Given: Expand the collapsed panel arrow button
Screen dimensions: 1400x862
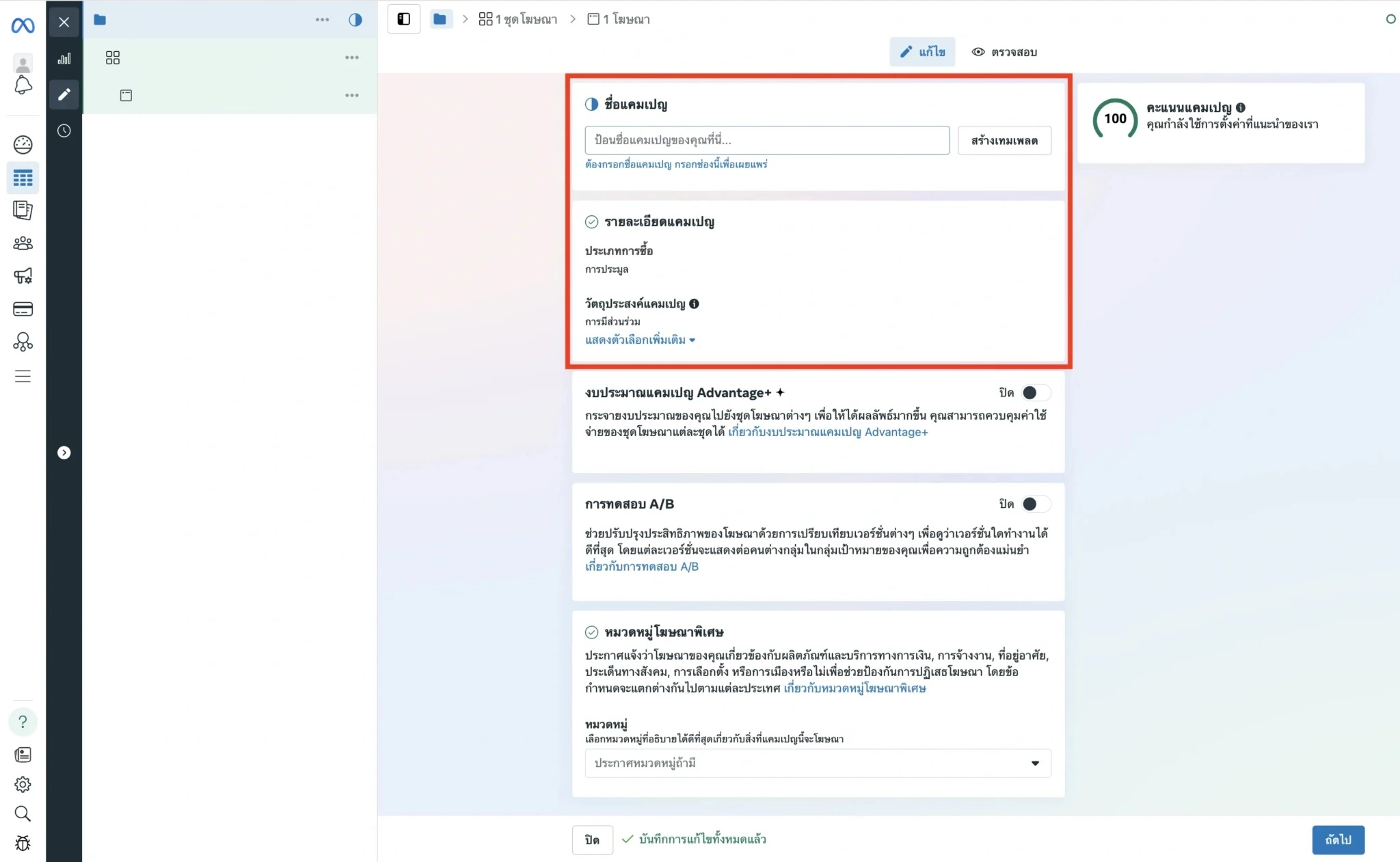Looking at the screenshot, I should coord(64,453).
